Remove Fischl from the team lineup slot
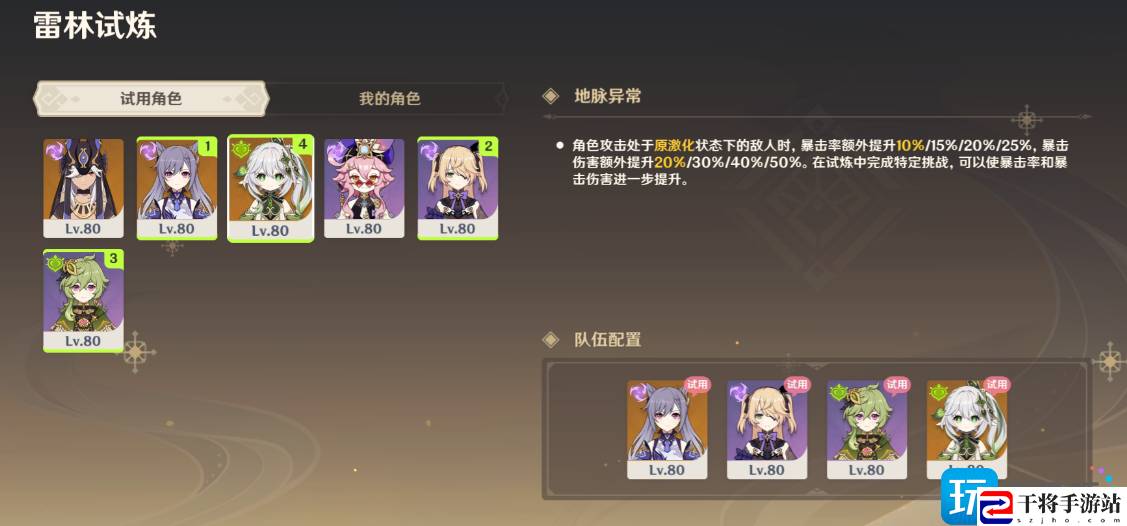Viewport: 1127px width, 526px height. point(767,429)
